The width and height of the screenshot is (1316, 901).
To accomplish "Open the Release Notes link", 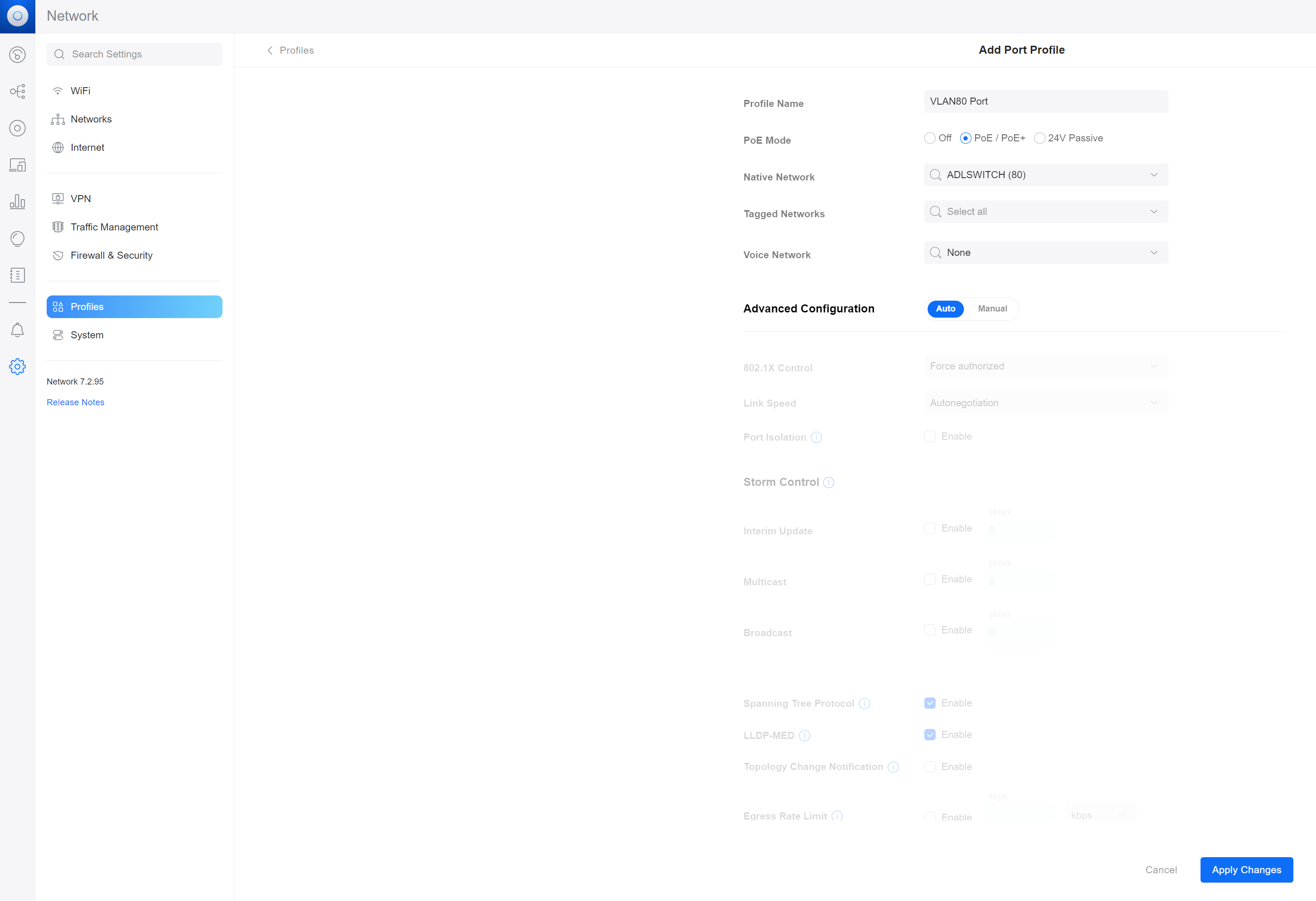I will click(x=75, y=402).
